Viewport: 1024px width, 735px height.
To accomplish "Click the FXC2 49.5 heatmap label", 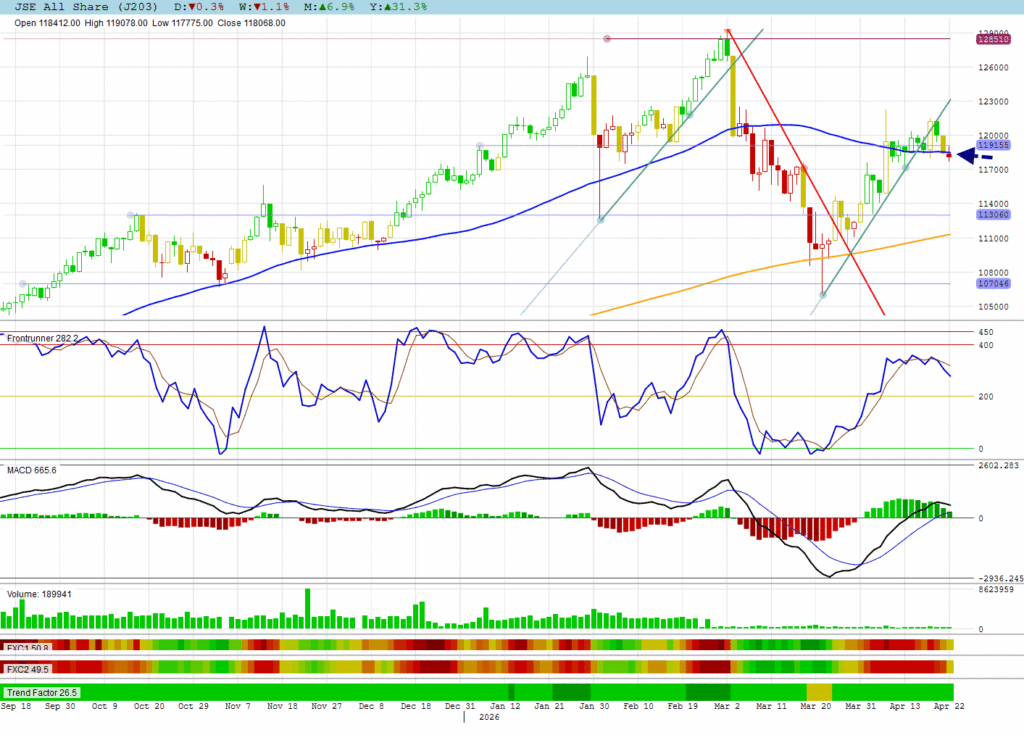I will tap(28, 667).
